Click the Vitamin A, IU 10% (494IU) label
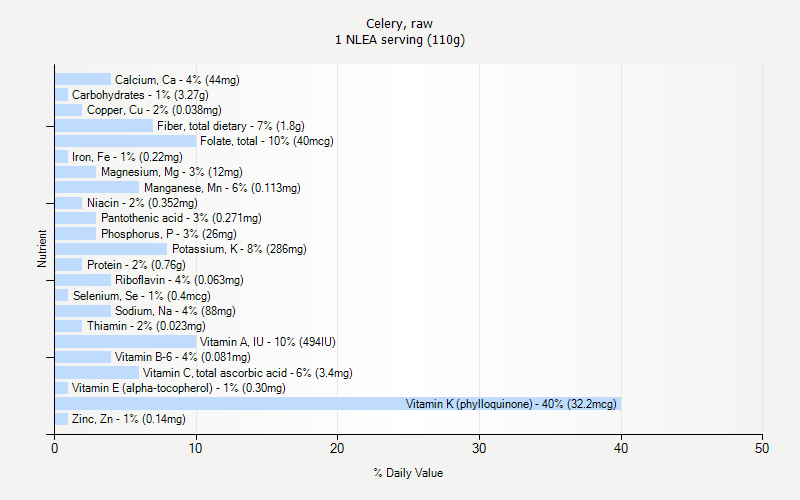This screenshot has height=500, width=800. 268,342
